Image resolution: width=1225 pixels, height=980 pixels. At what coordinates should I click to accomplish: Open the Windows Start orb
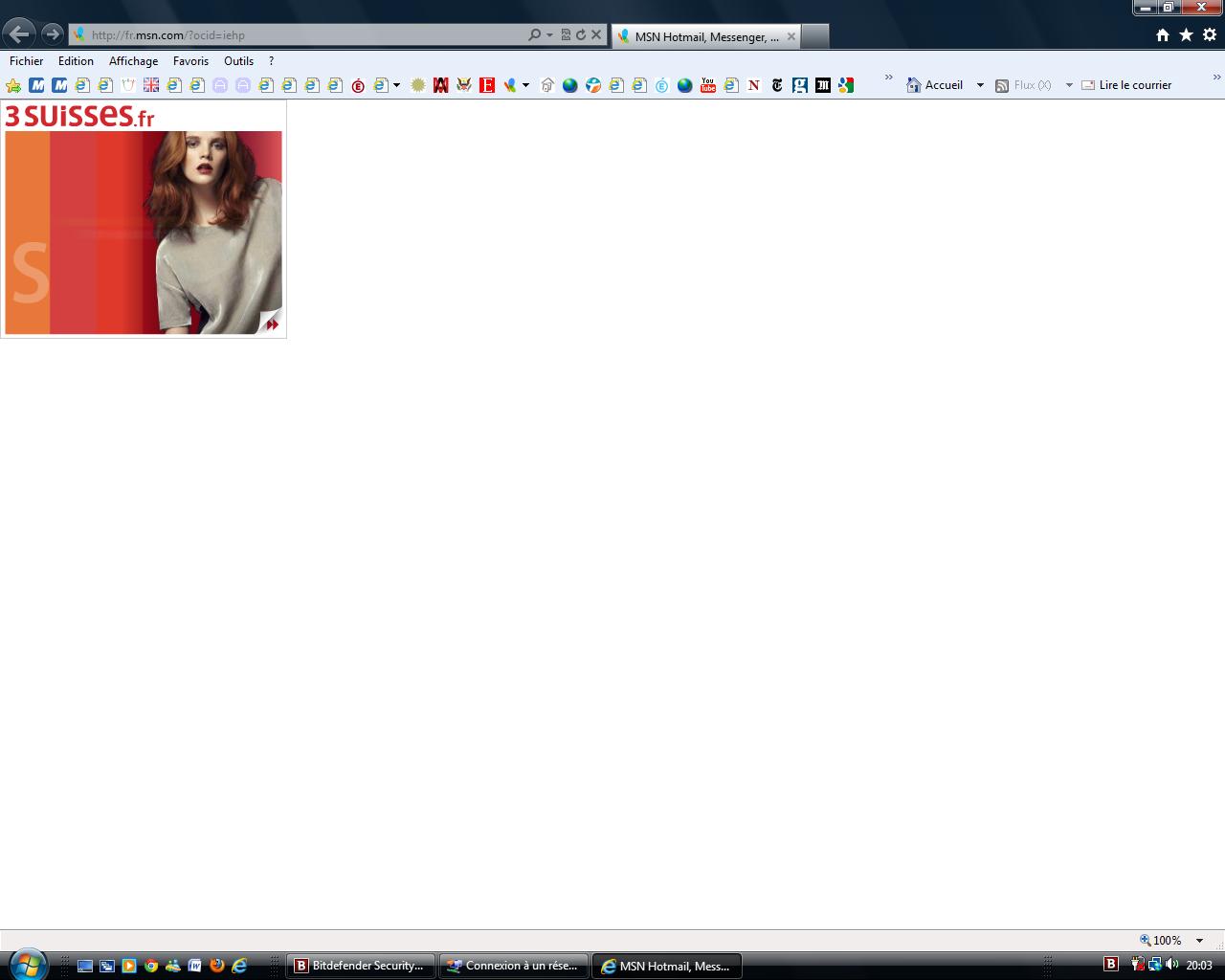[x=26, y=965]
